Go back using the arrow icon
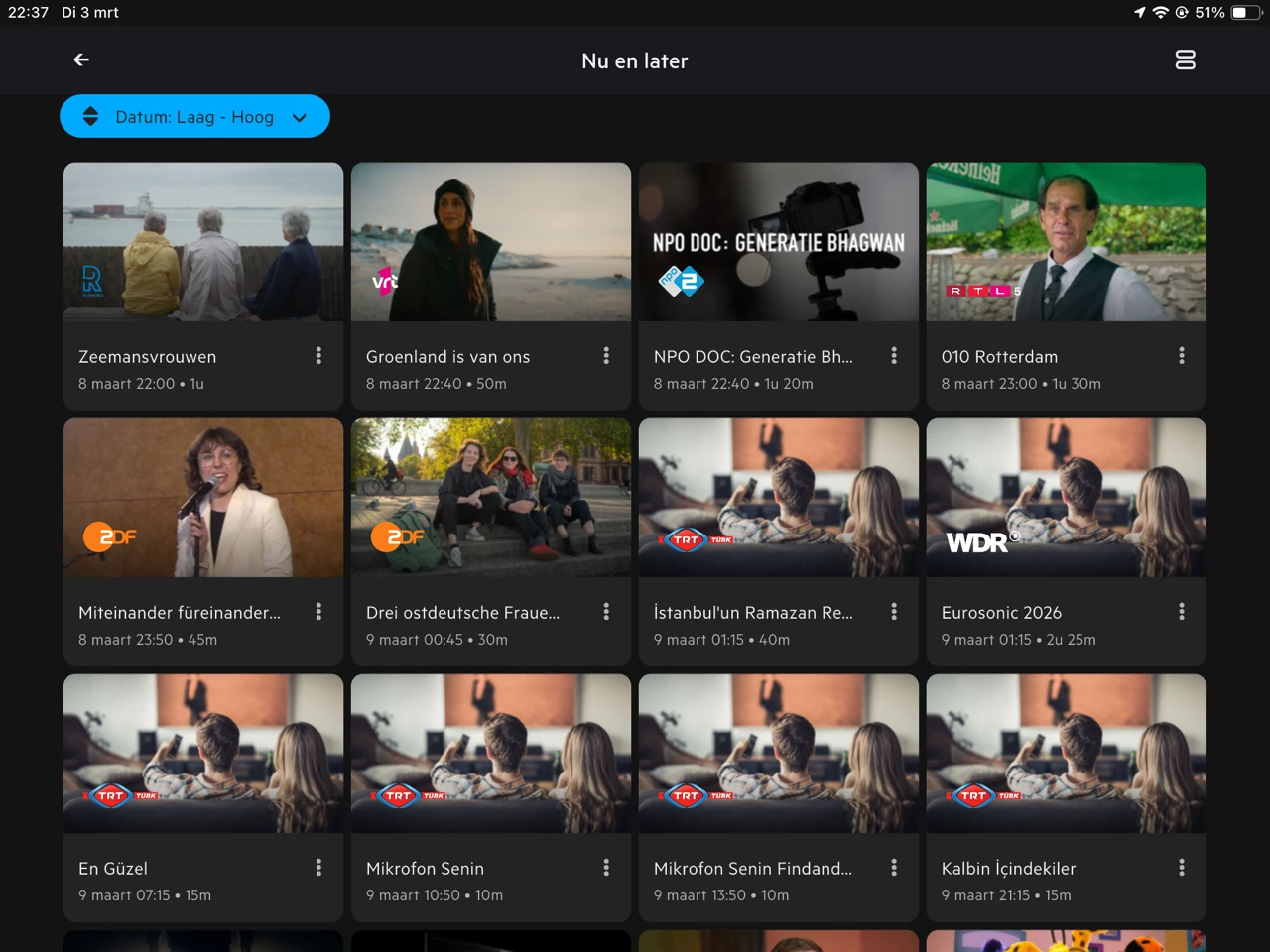 click(x=81, y=60)
